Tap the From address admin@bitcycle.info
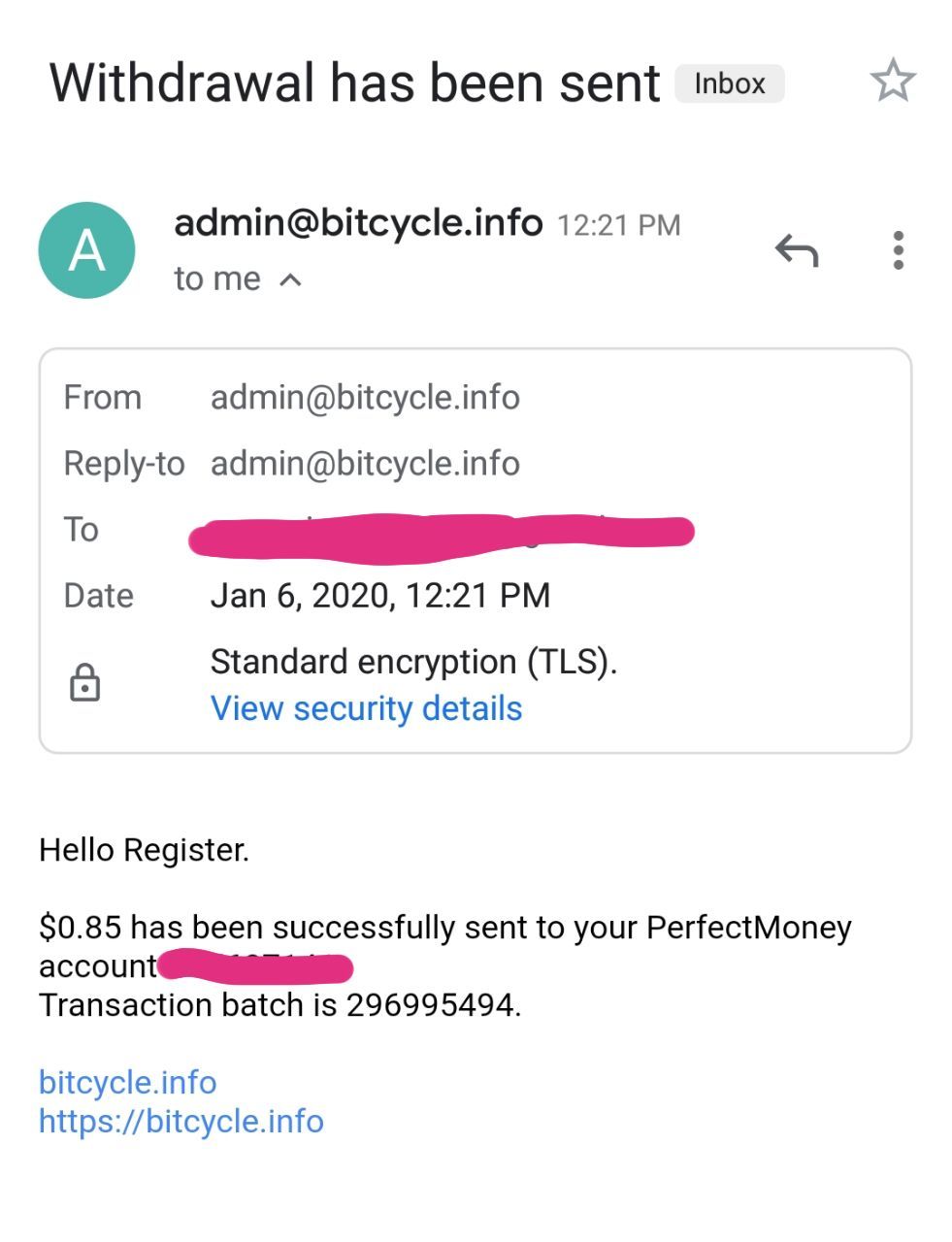Image resolution: width=952 pixels, height=1242 pixels. [365, 398]
